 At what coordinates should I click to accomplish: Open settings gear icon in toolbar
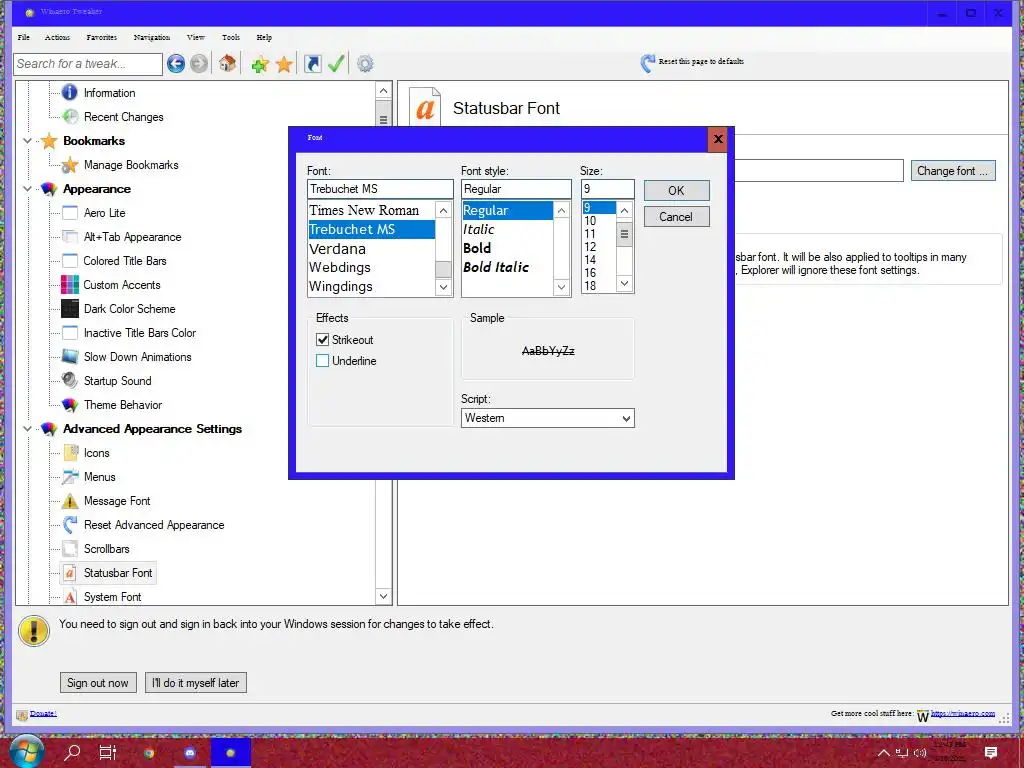[x=365, y=63]
